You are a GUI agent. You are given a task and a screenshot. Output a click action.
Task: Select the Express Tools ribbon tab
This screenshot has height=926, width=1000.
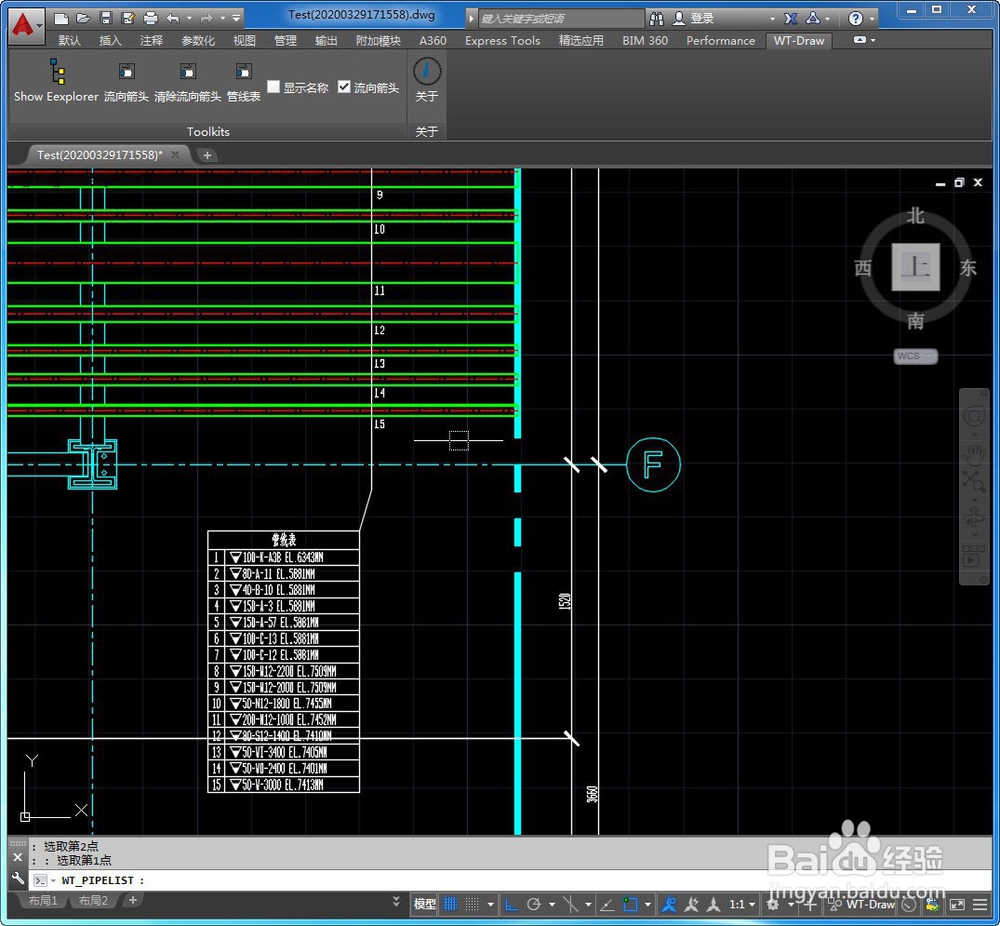[503, 40]
